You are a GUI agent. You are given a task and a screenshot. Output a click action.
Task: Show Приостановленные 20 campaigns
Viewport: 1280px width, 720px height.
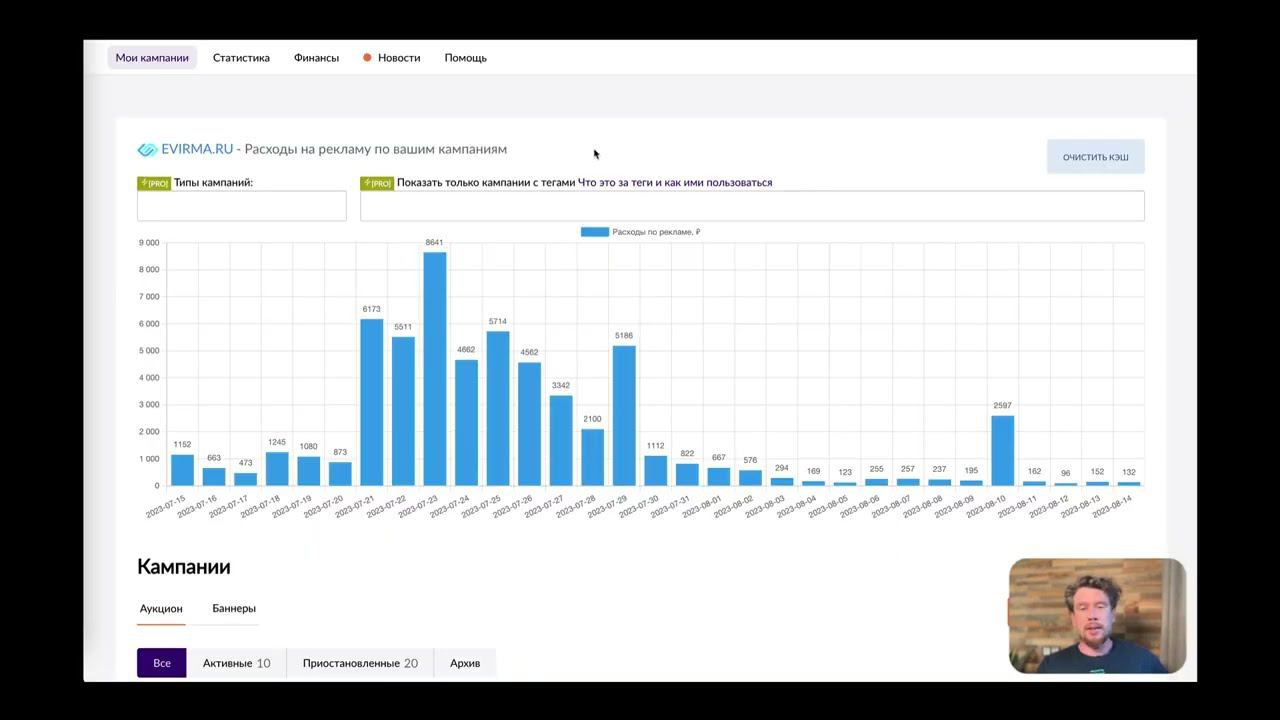(360, 663)
